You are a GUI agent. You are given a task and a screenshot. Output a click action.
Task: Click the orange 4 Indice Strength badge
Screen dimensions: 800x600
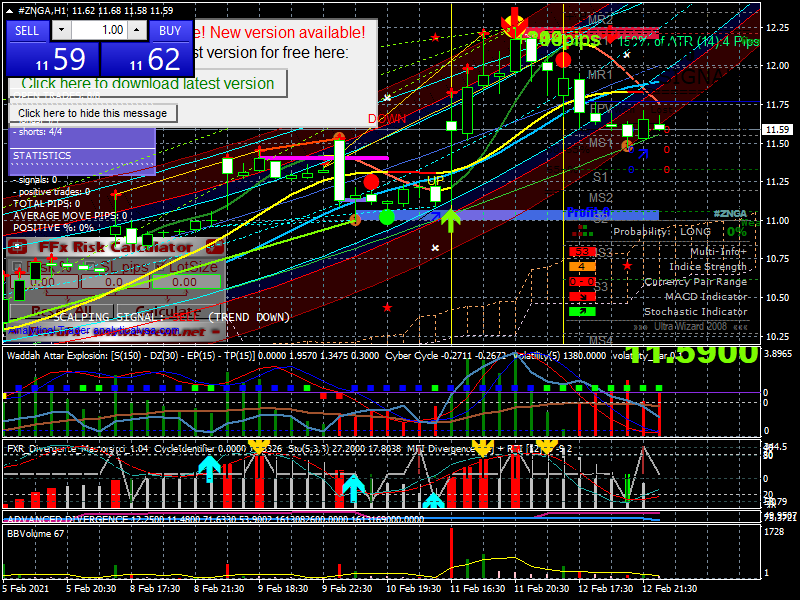tap(582, 266)
